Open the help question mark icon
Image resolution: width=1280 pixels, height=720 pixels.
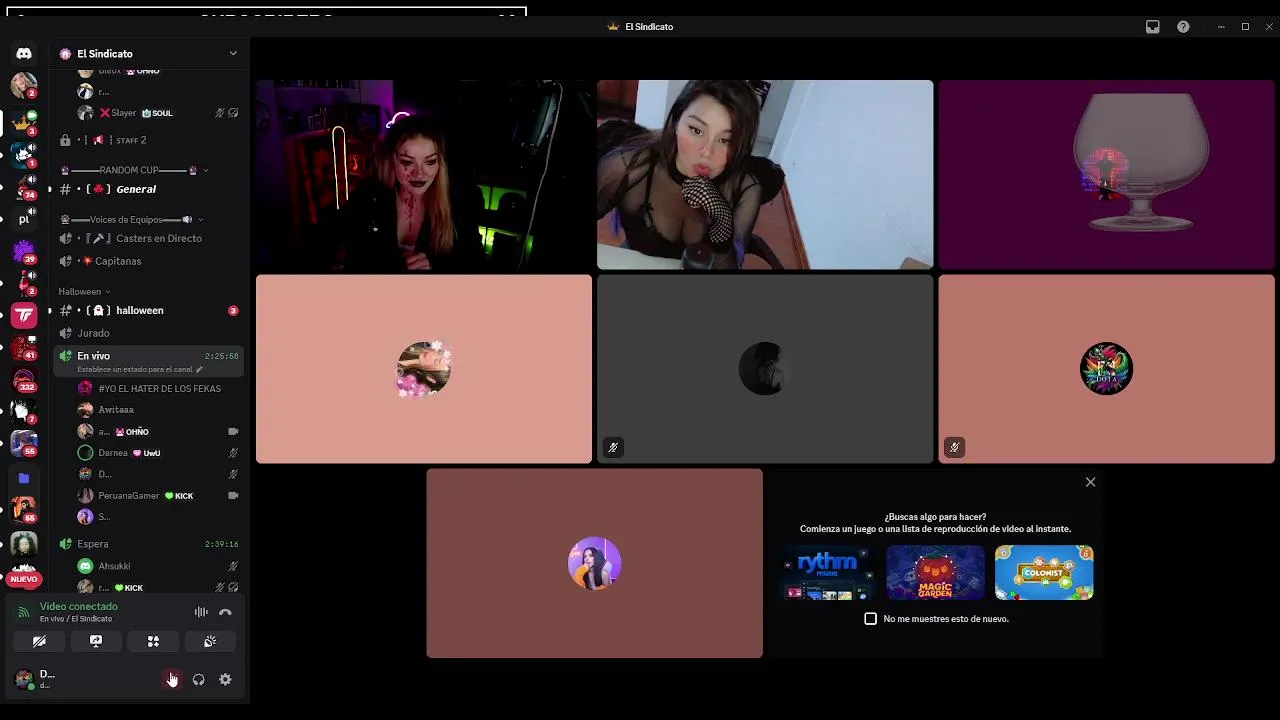point(1183,27)
